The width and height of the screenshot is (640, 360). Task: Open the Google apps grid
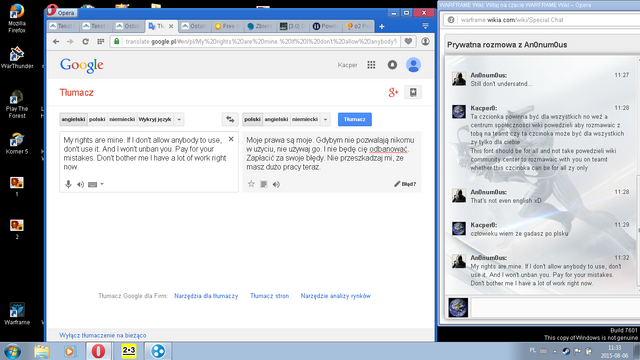pyautogui.click(x=371, y=65)
